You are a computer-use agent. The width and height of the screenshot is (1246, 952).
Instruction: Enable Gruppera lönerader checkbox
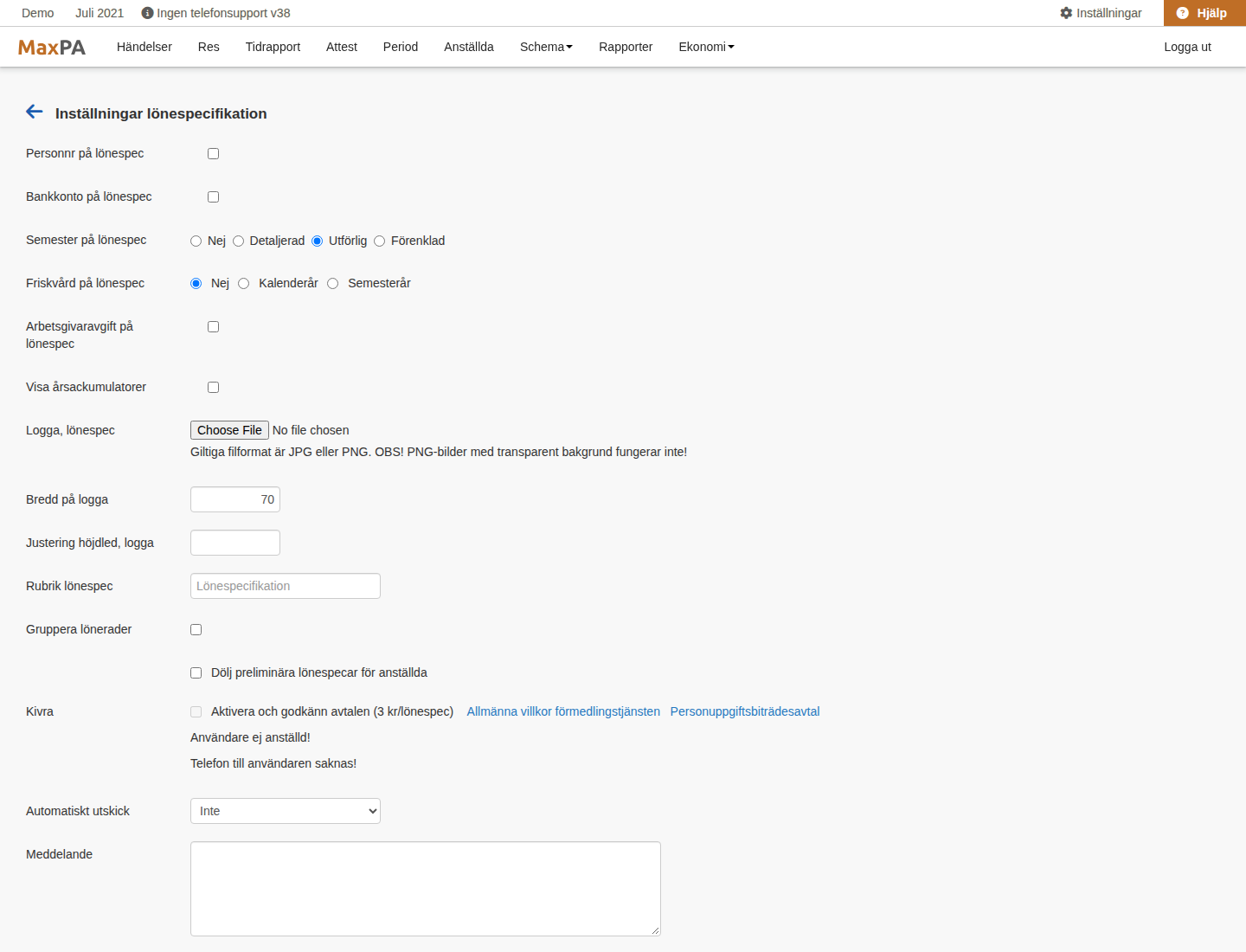click(196, 629)
